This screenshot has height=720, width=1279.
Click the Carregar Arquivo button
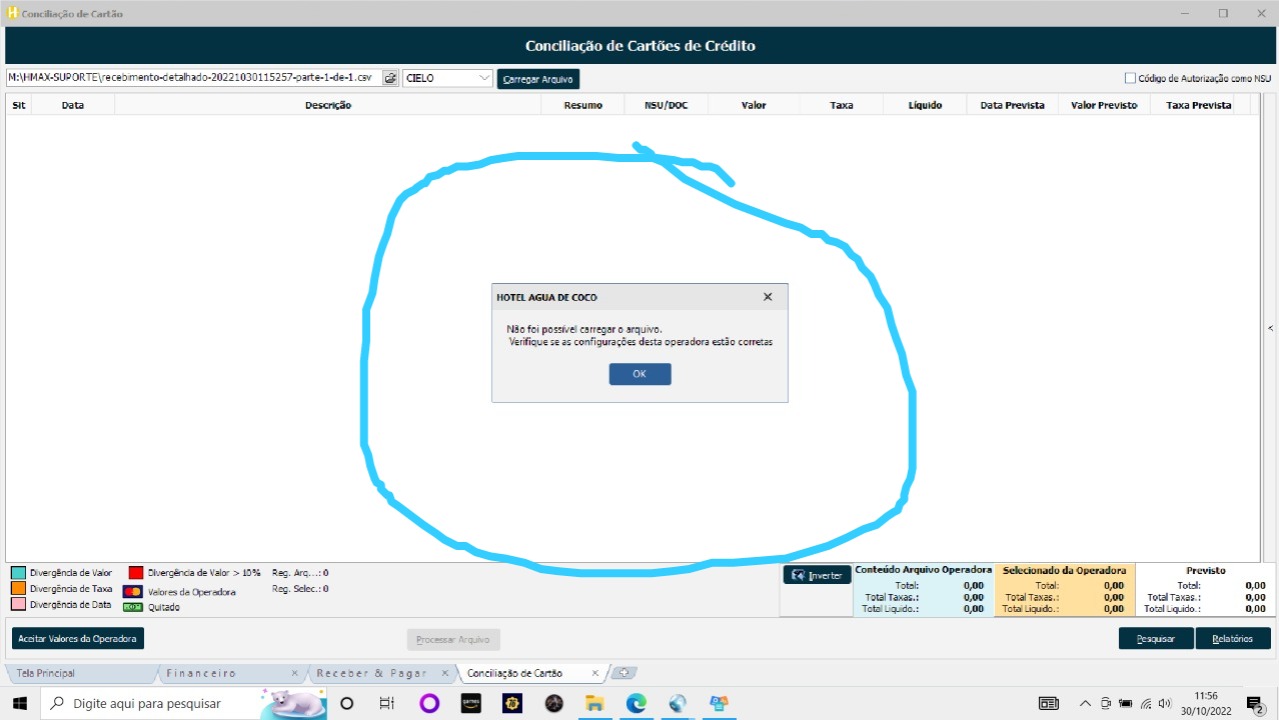tap(538, 79)
